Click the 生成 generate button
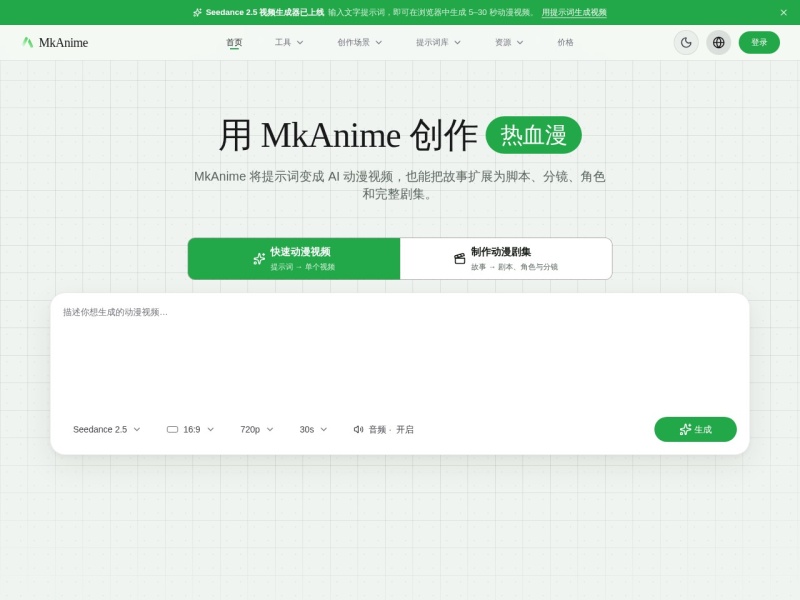This screenshot has height=600, width=800. pyautogui.click(x=695, y=430)
